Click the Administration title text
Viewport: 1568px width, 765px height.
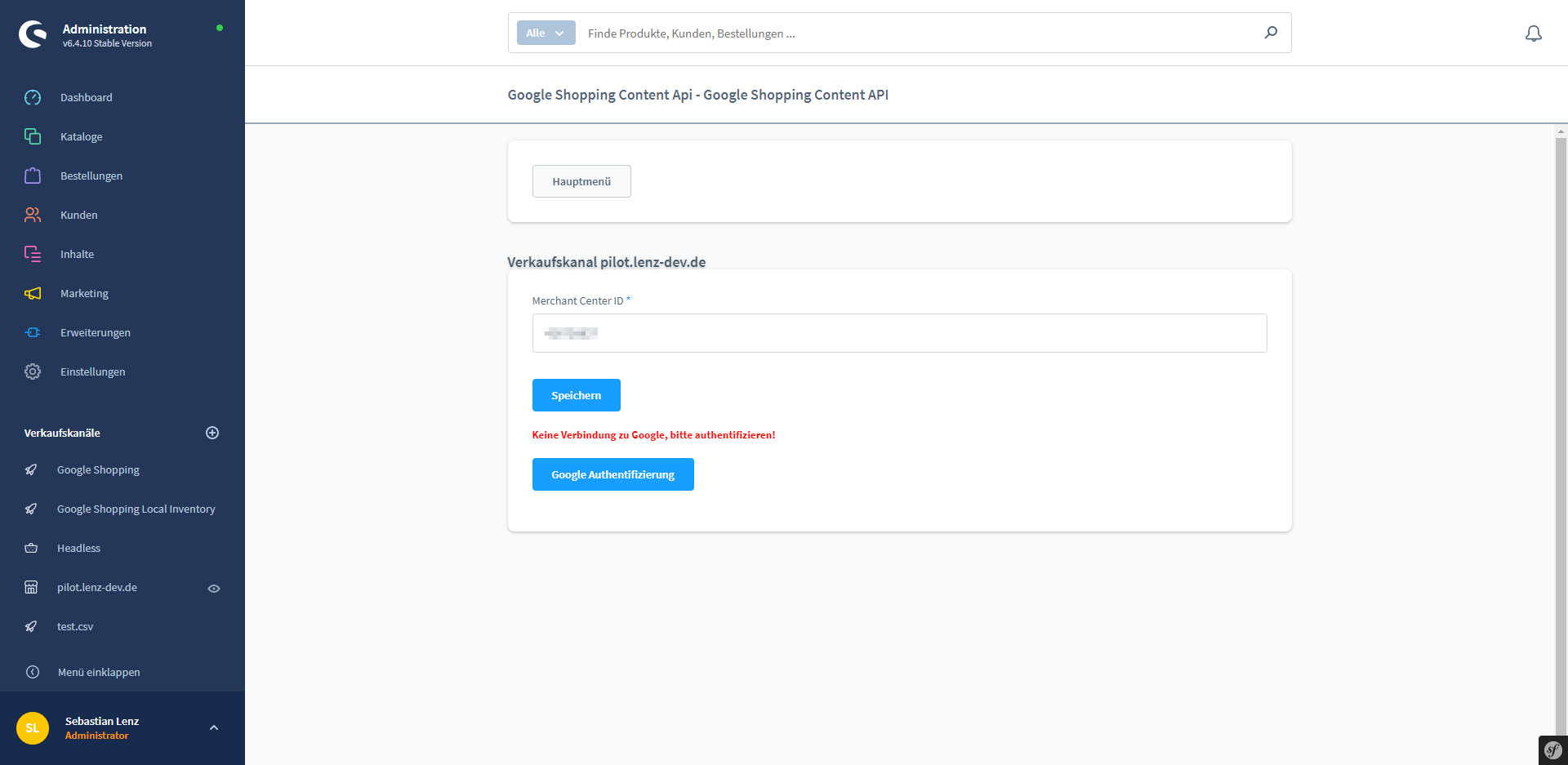point(105,29)
